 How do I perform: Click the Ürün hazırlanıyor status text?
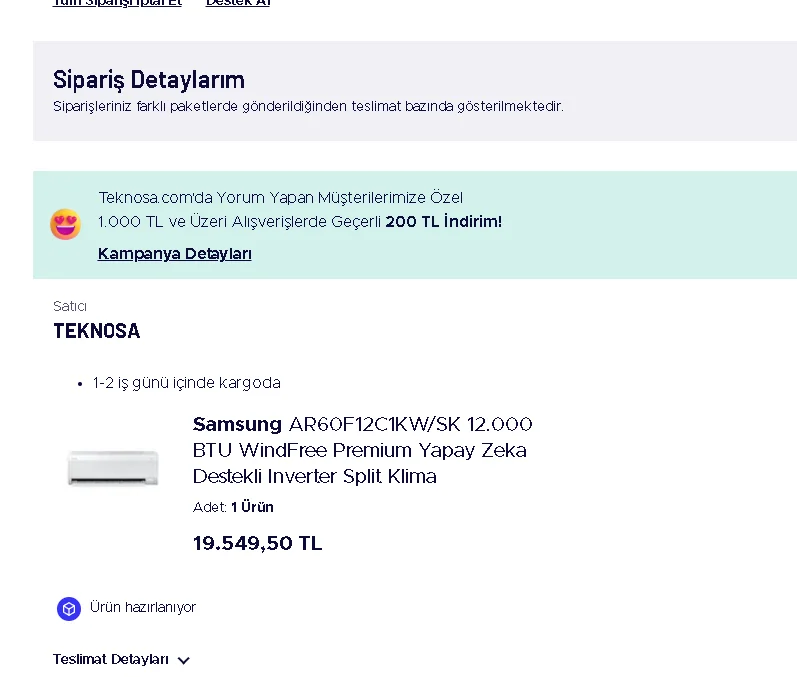pos(143,607)
